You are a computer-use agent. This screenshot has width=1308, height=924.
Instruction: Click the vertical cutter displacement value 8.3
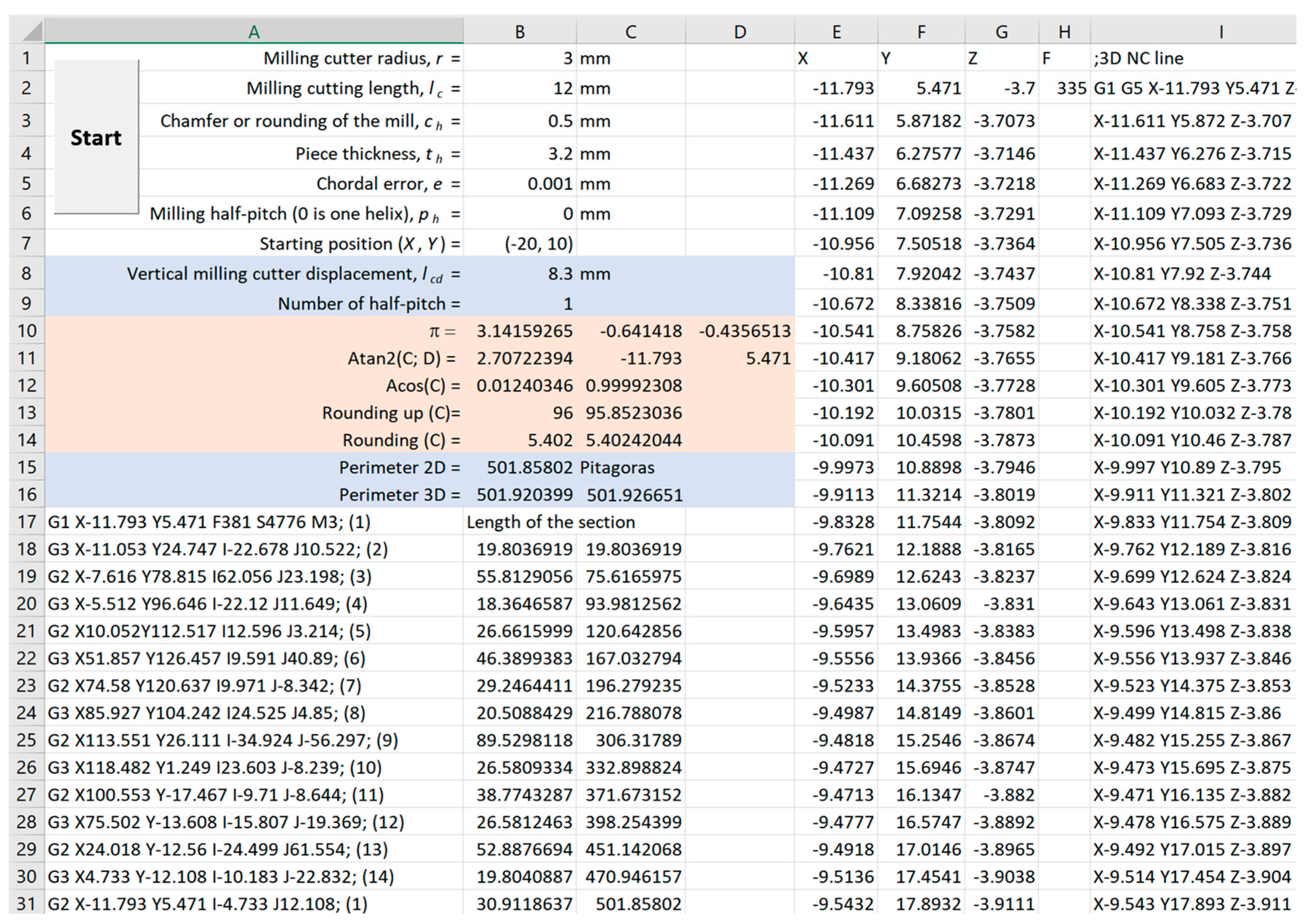(519, 274)
